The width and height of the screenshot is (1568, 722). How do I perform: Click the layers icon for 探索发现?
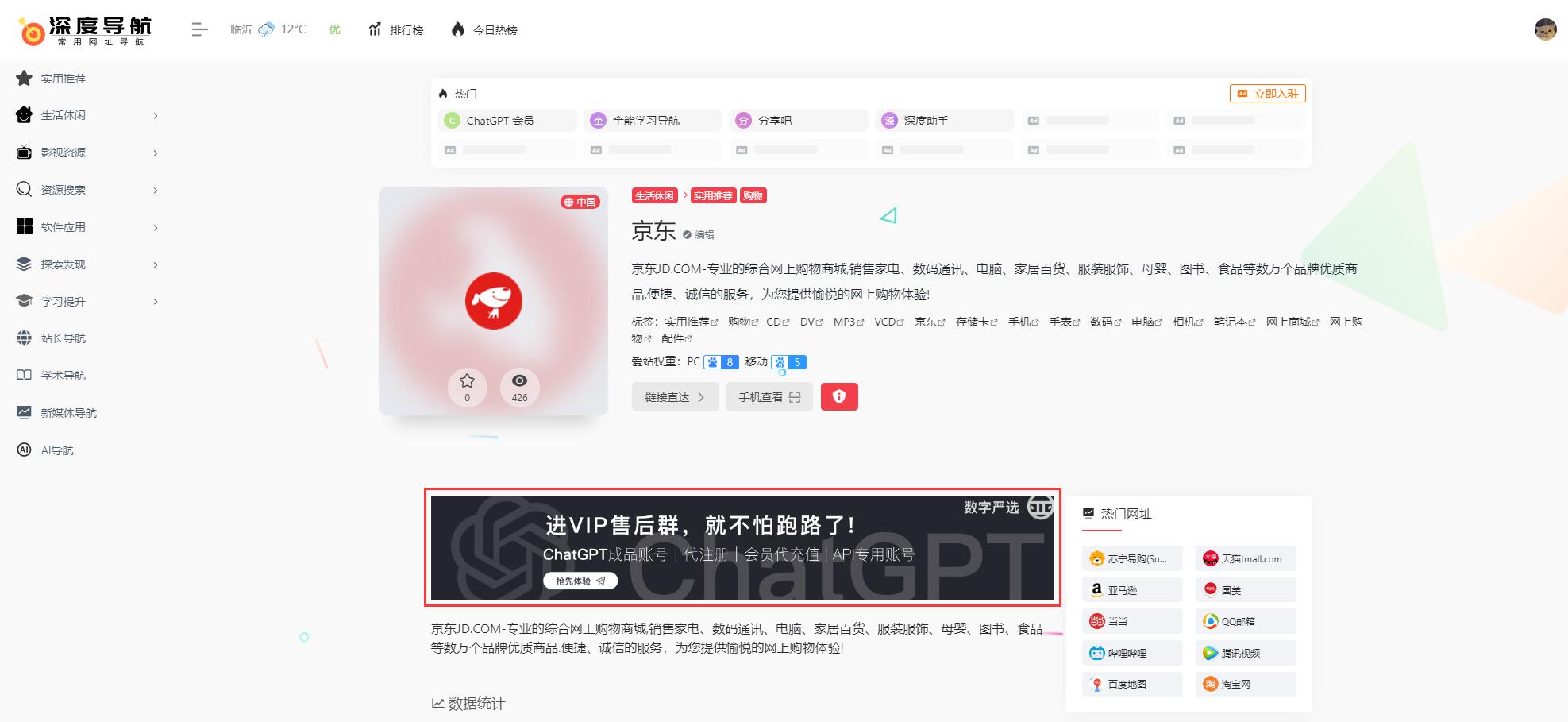tap(24, 264)
